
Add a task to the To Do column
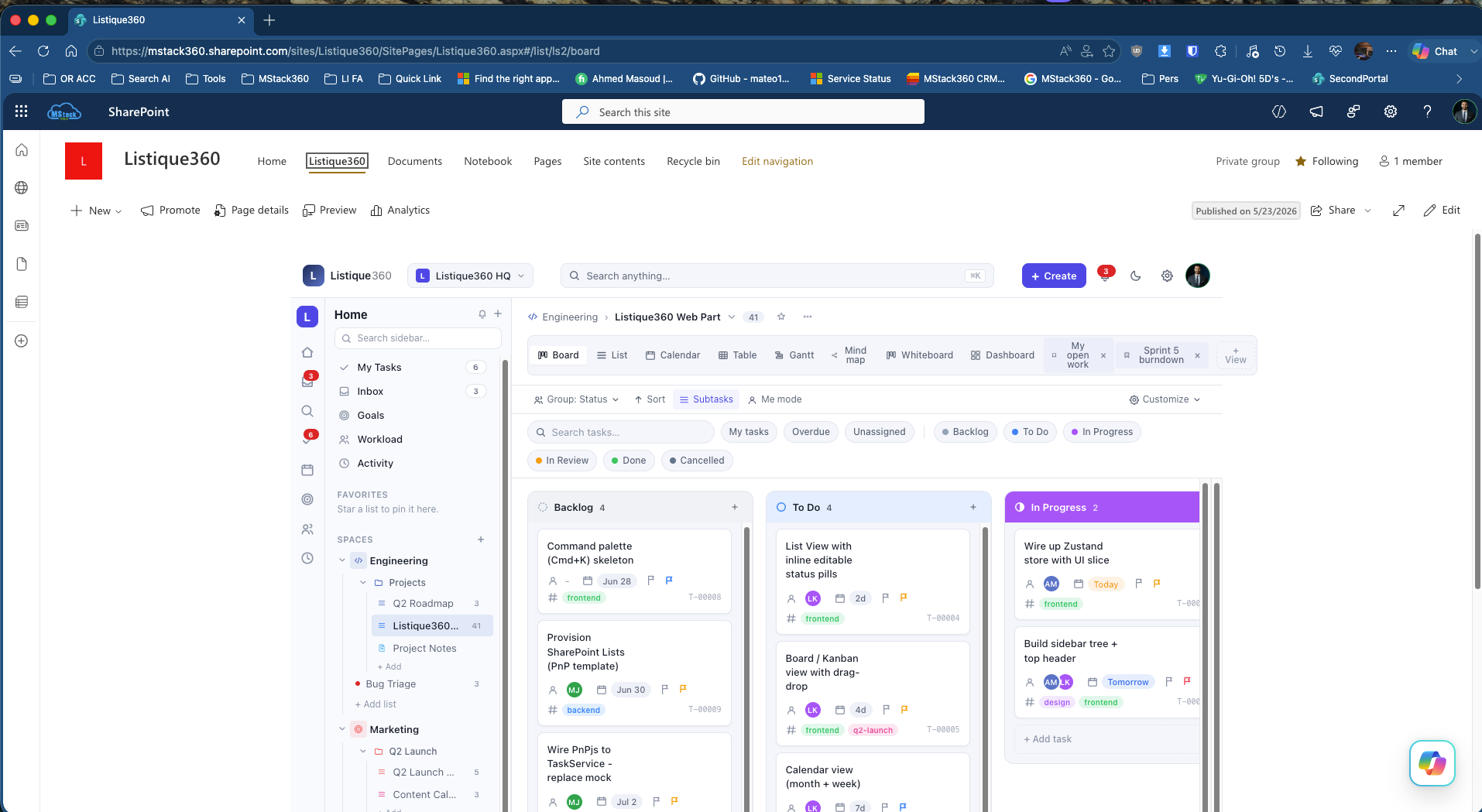(x=973, y=507)
